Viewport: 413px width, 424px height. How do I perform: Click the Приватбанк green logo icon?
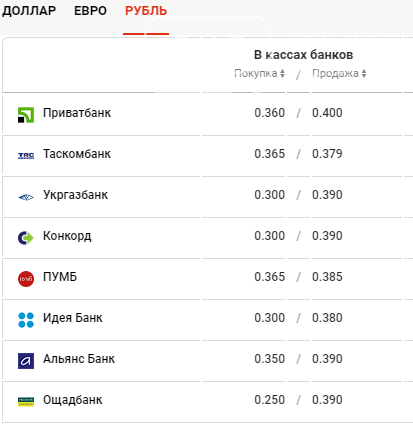click(x=26, y=115)
